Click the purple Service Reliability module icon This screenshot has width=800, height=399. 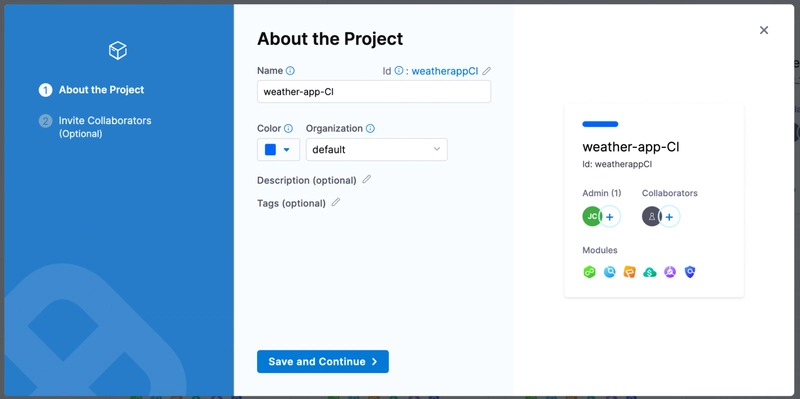[x=670, y=272]
